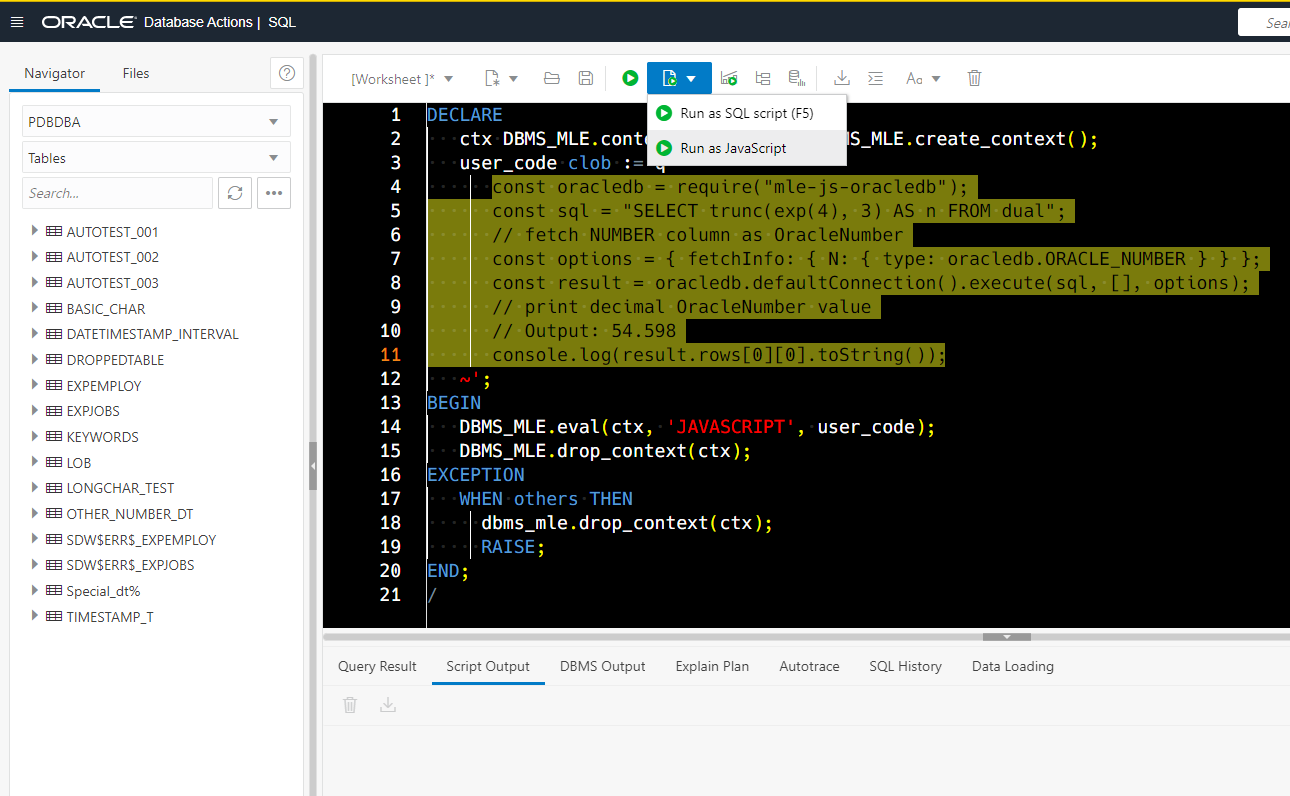
Task: Expand the AUTOTEST_001 table
Action: [35, 231]
